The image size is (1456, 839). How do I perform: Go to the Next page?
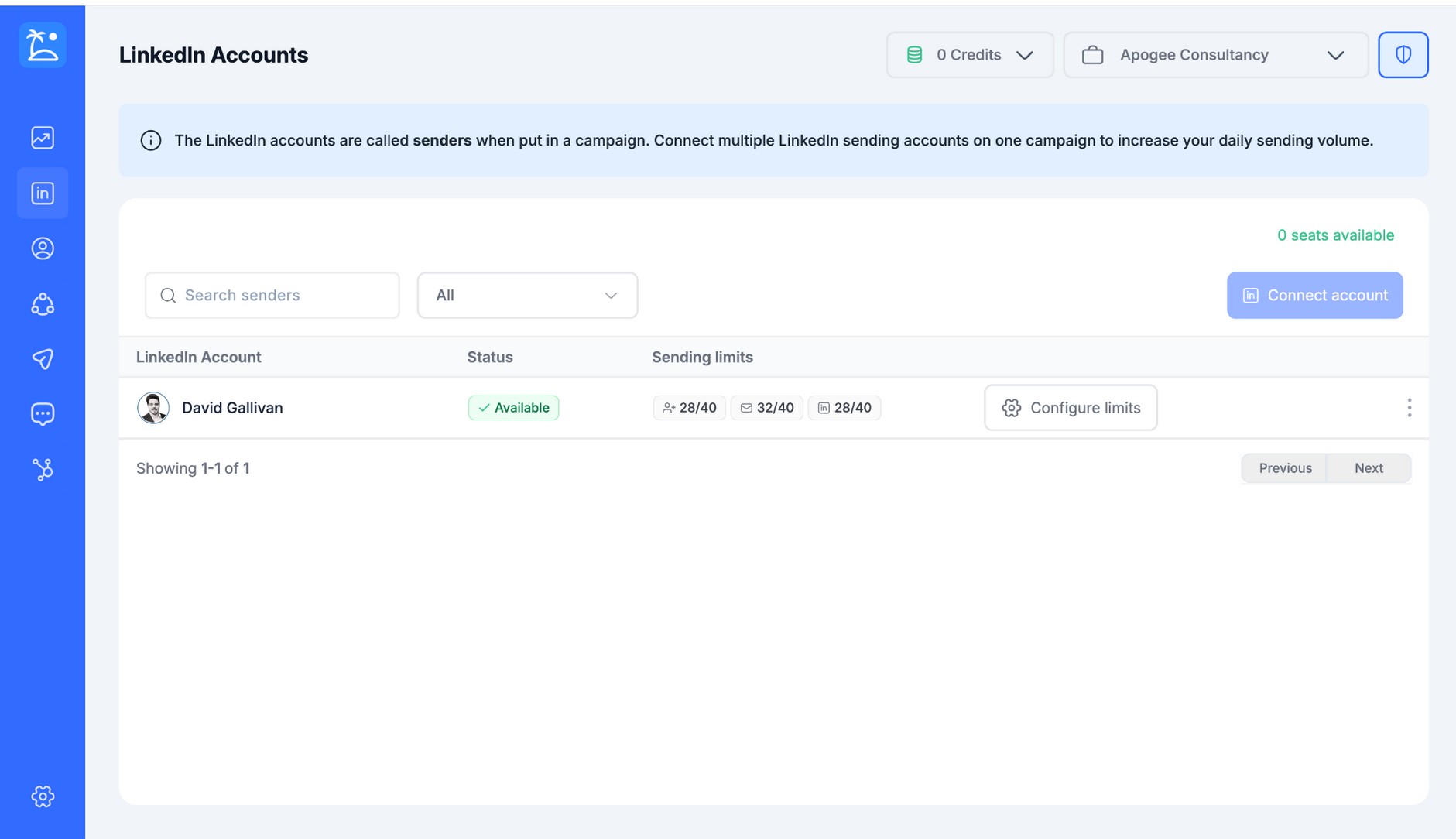pyautogui.click(x=1369, y=468)
